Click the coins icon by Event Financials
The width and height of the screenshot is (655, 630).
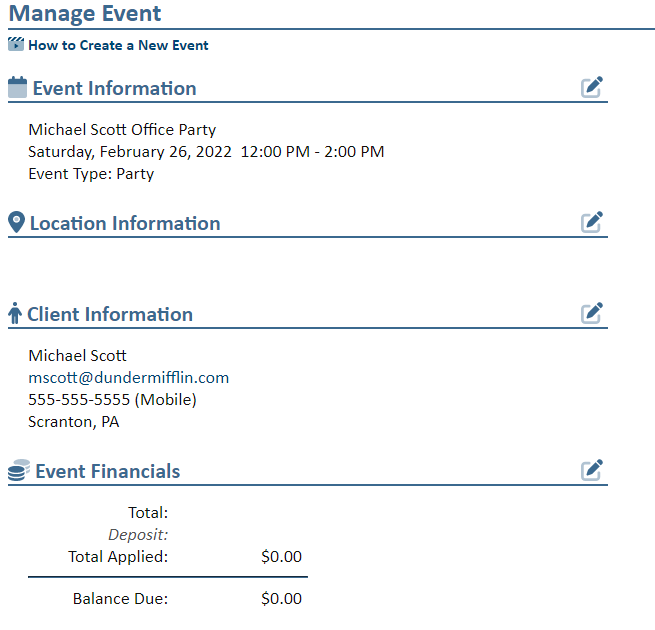click(x=18, y=471)
